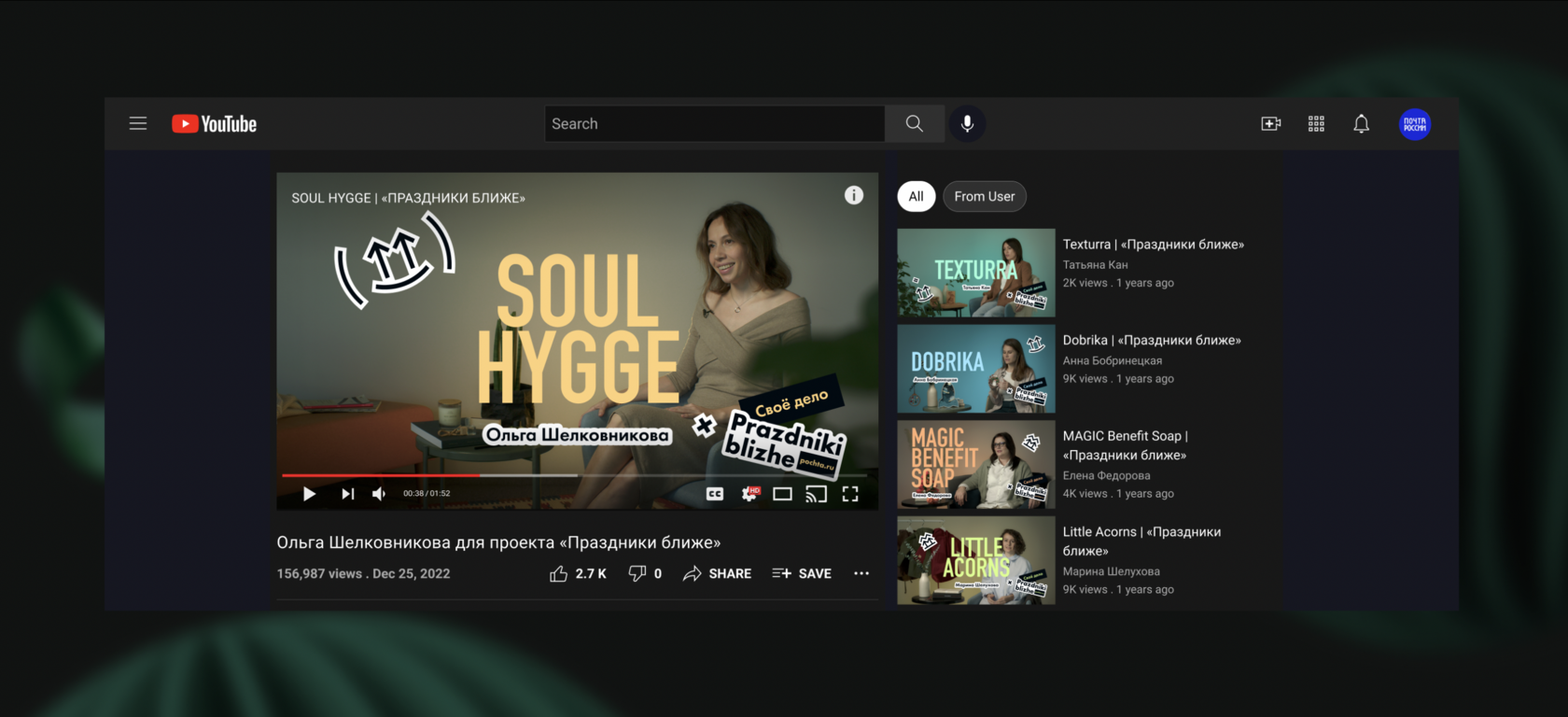Toggle fullscreen mode
Screen dimensions: 1568x717
click(x=850, y=494)
